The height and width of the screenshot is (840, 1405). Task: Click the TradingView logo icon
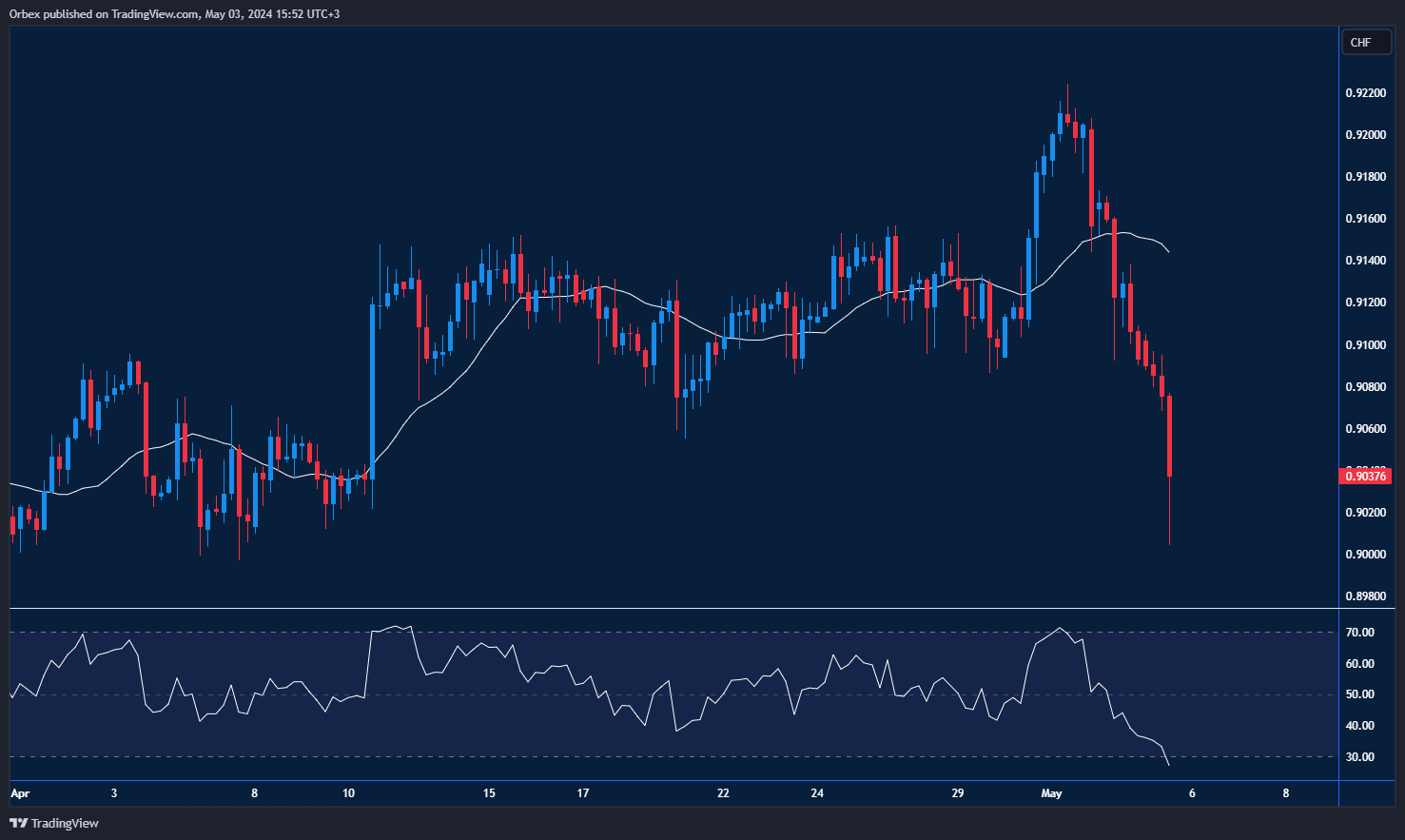(x=19, y=823)
